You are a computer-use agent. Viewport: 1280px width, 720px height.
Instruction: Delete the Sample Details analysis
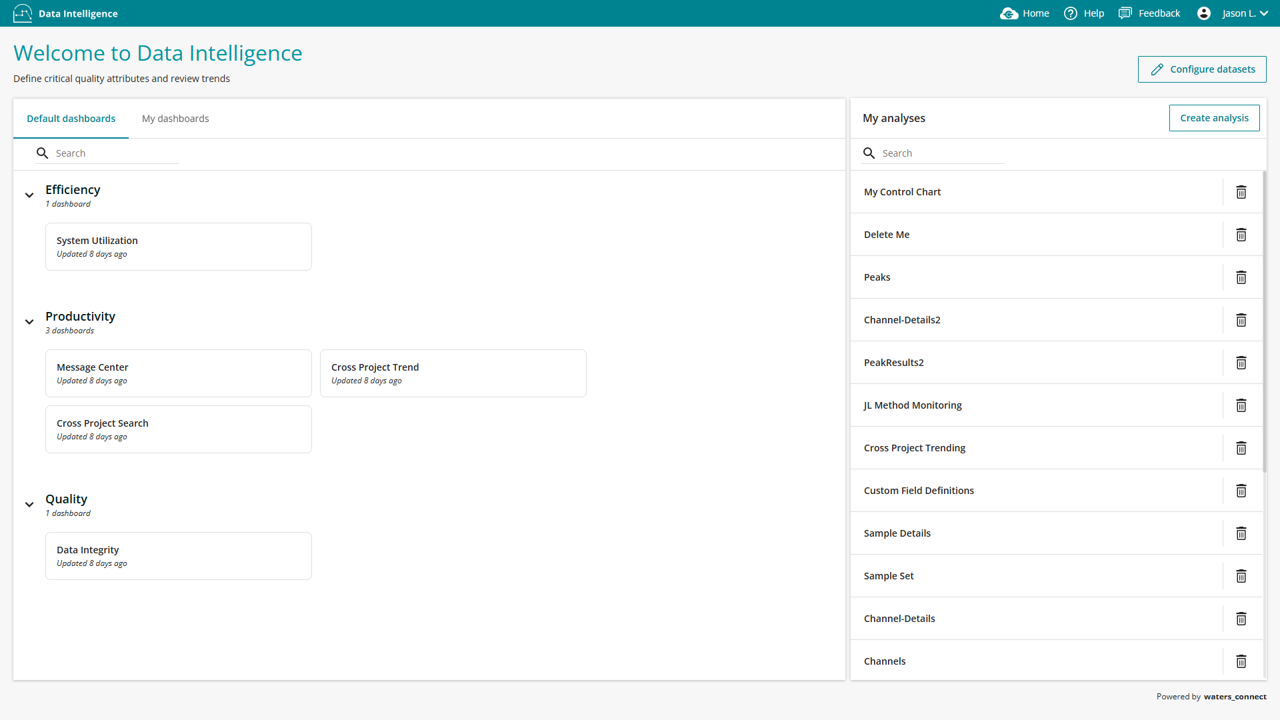coord(1241,533)
